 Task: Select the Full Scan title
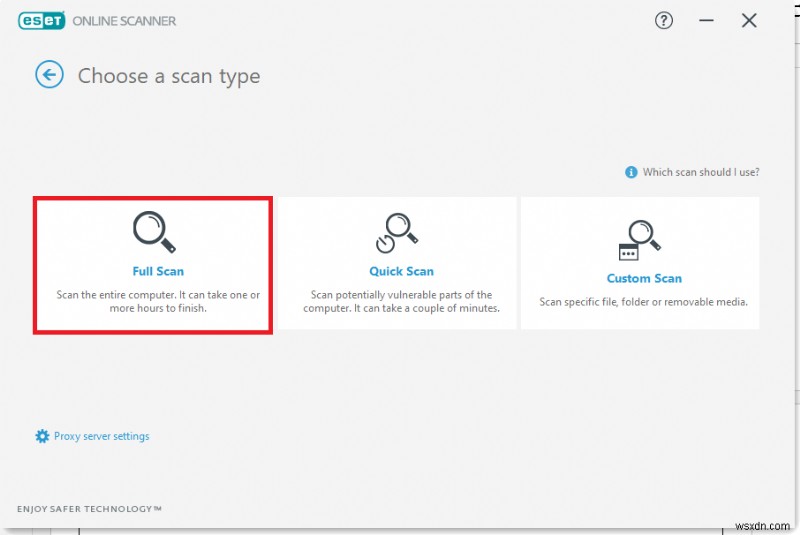(x=158, y=271)
